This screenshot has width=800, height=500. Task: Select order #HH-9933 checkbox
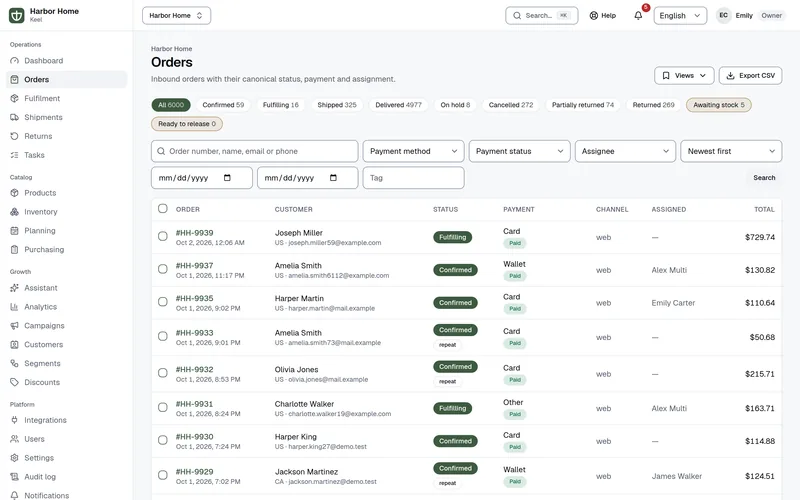pos(163,336)
